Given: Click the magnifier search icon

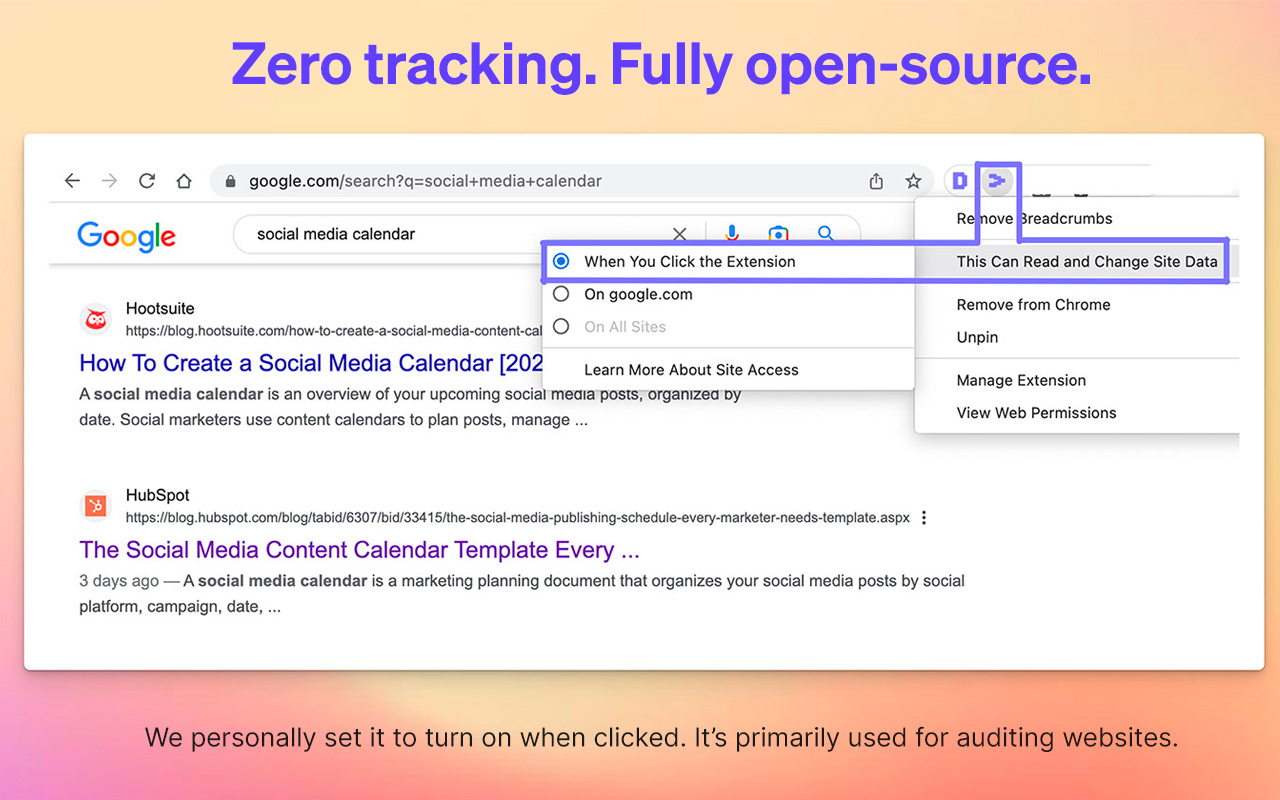Looking at the screenshot, I should [x=826, y=234].
